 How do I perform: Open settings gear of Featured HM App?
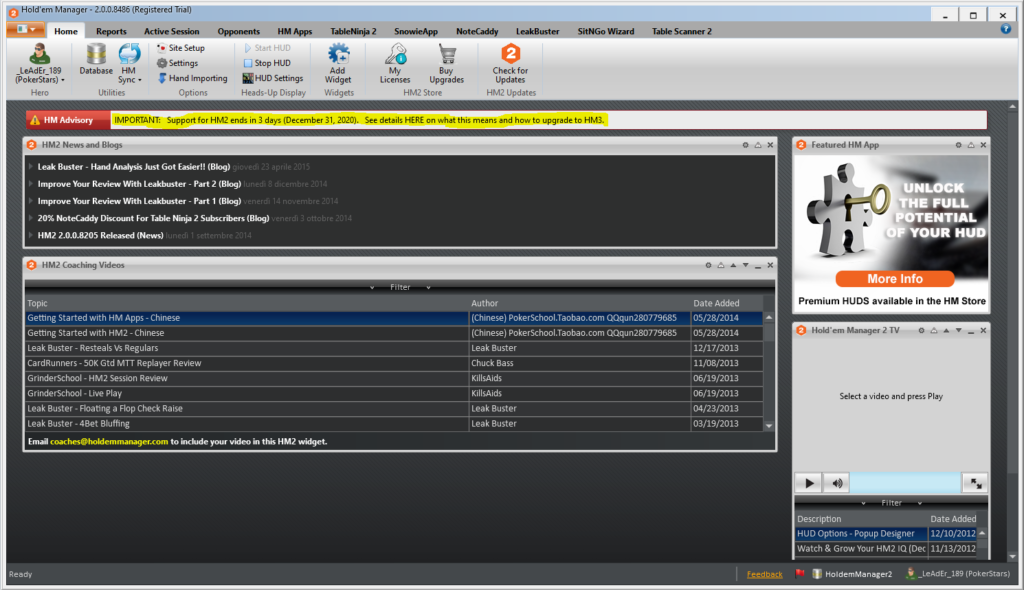[958, 145]
